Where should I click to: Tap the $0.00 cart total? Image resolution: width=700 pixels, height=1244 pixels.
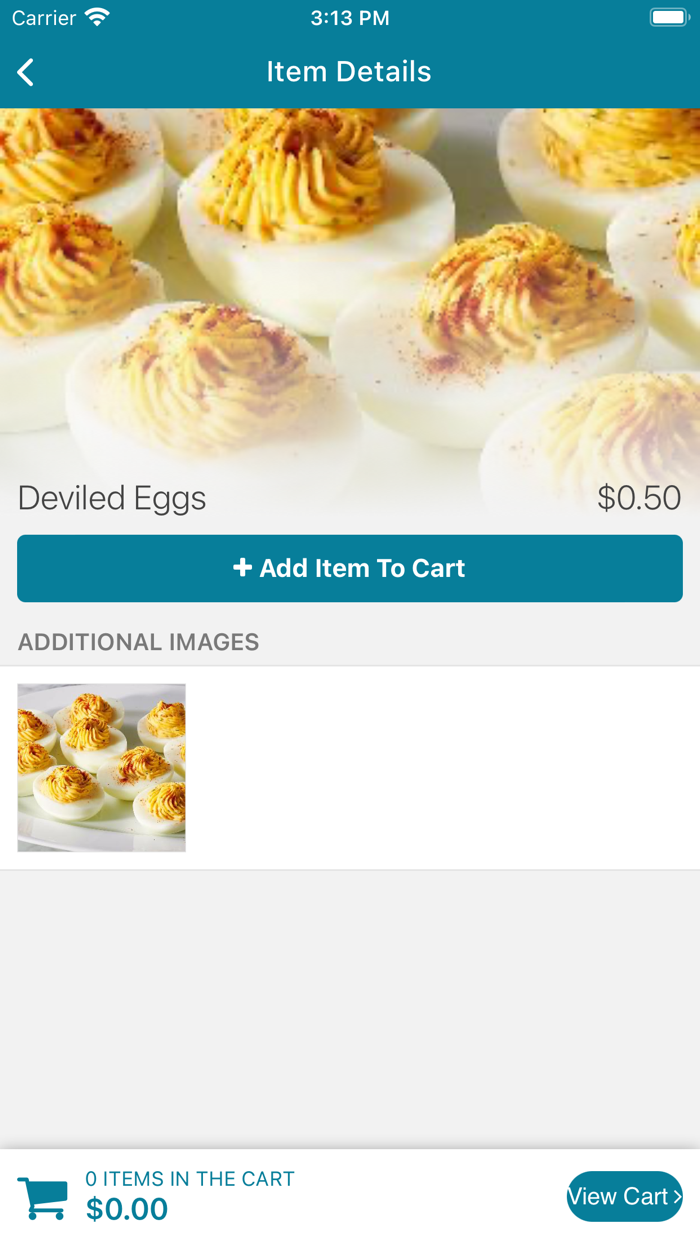click(x=127, y=1210)
